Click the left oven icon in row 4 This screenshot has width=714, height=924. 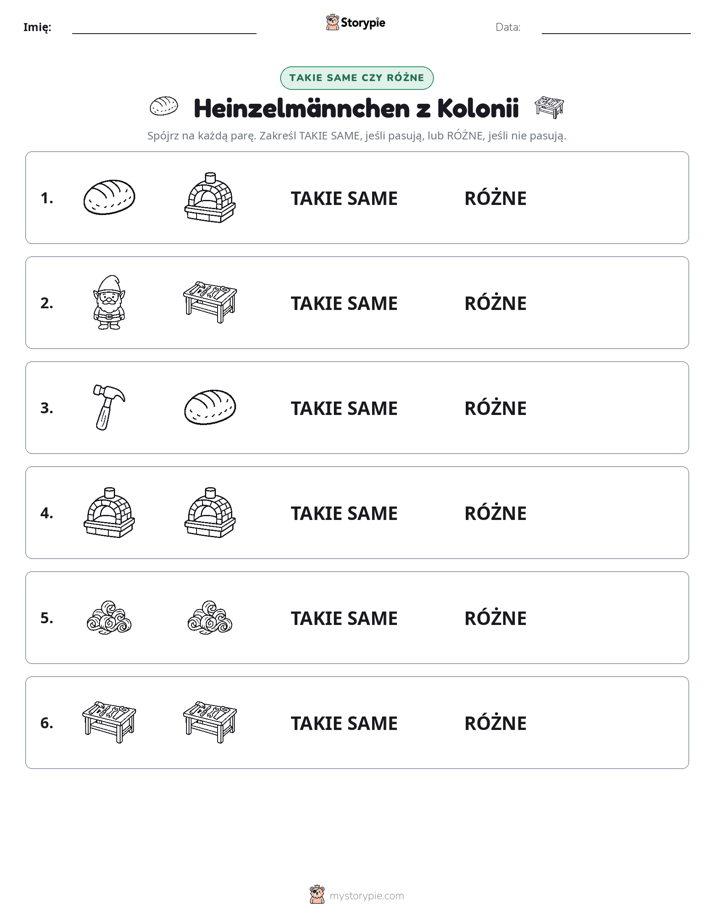[x=109, y=512]
